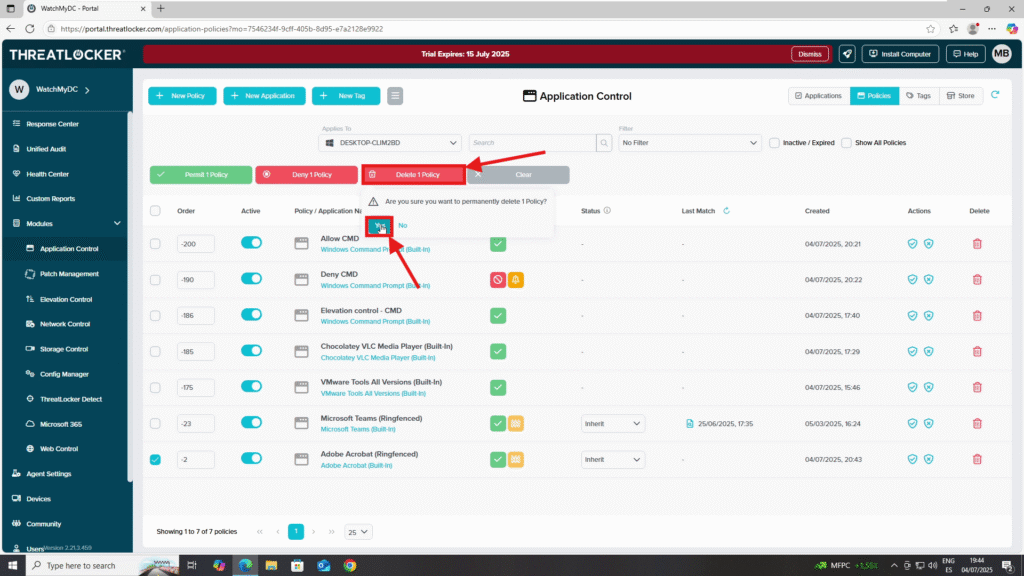
Task: Collapse the Modules section chevron
Action: tap(117, 223)
